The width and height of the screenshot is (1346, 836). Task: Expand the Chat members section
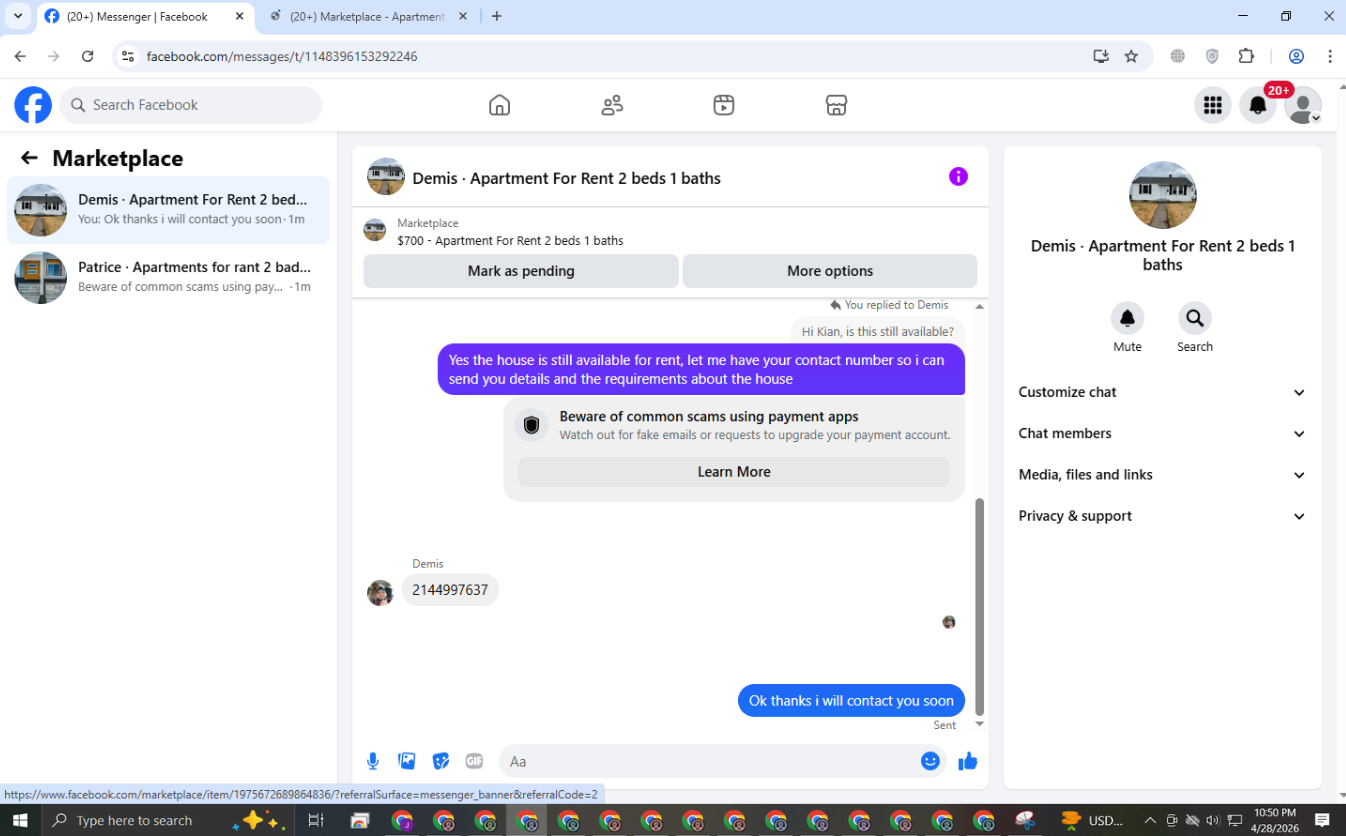coord(1162,433)
